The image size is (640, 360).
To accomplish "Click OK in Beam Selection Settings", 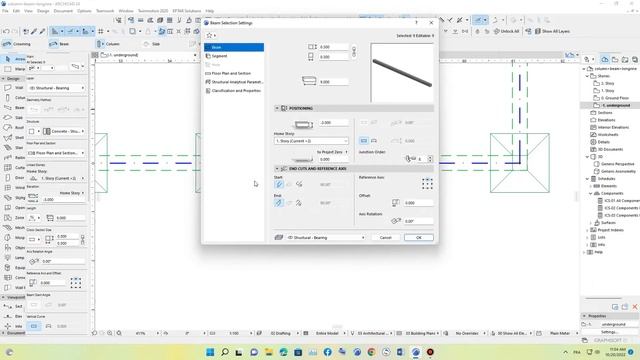I will (419, 238).
